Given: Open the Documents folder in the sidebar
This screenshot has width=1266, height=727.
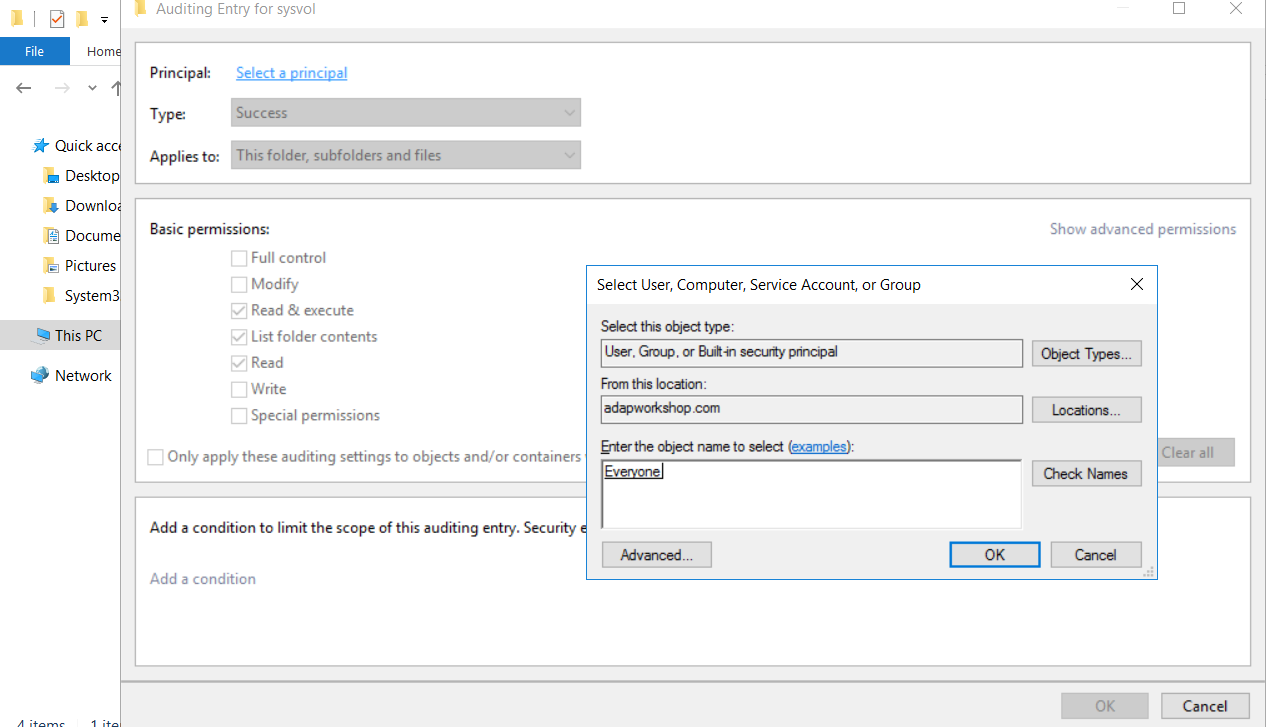Looking at the screenshot, I should coord(91,235).
